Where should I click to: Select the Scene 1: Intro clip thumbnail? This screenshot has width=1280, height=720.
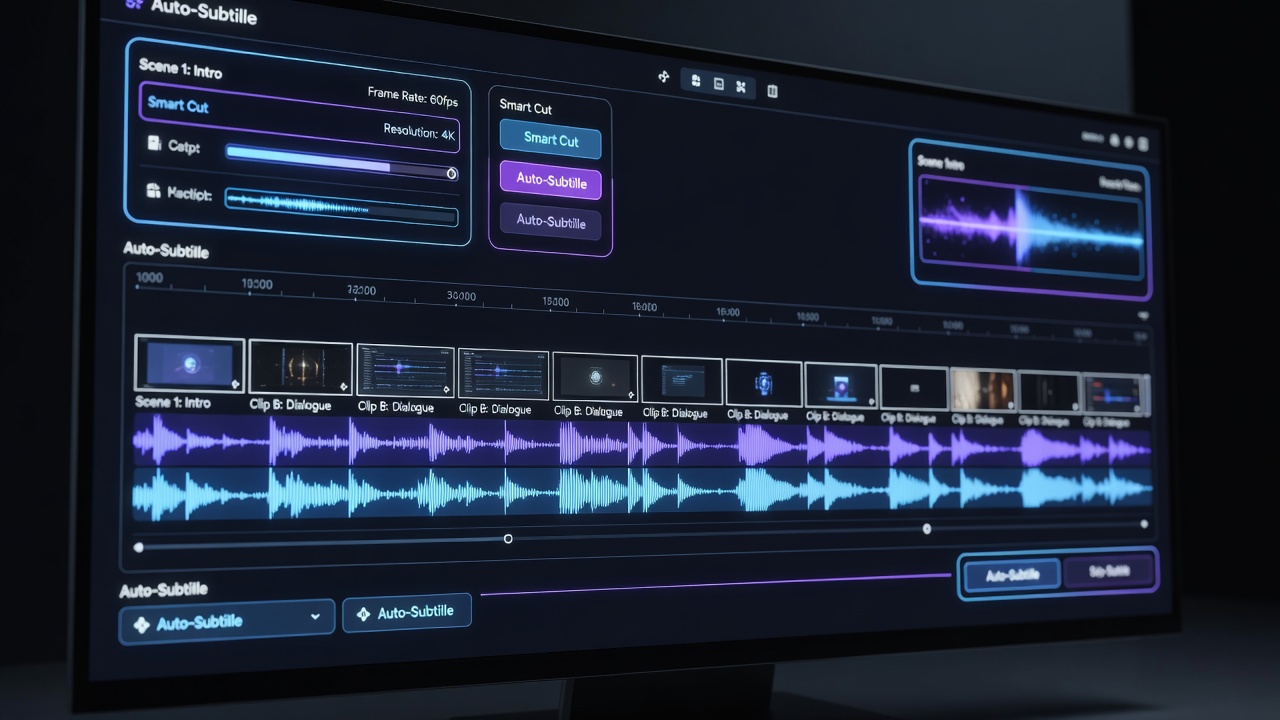click(x=189, y=364)
